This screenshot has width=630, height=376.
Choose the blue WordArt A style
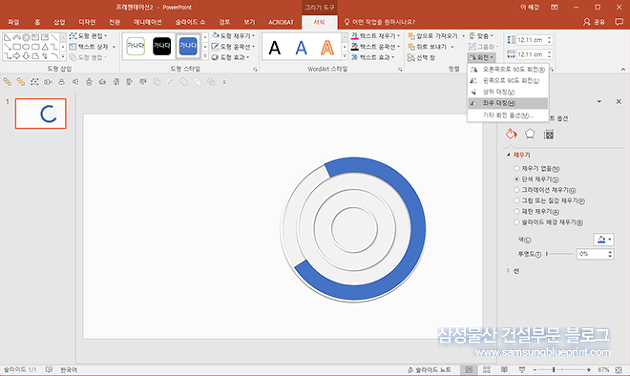coord(301,48)
